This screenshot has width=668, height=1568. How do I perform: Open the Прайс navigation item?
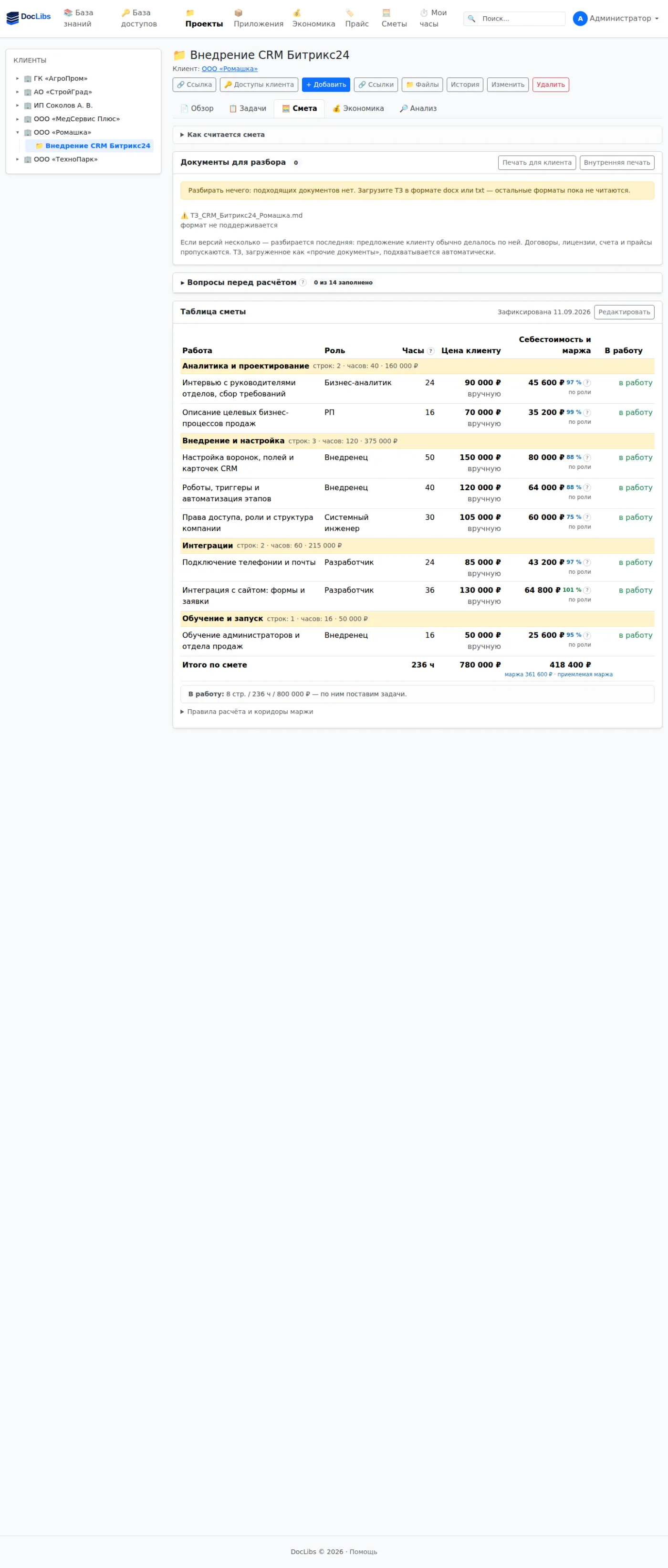pyautogui.click(x=356, y=18)
